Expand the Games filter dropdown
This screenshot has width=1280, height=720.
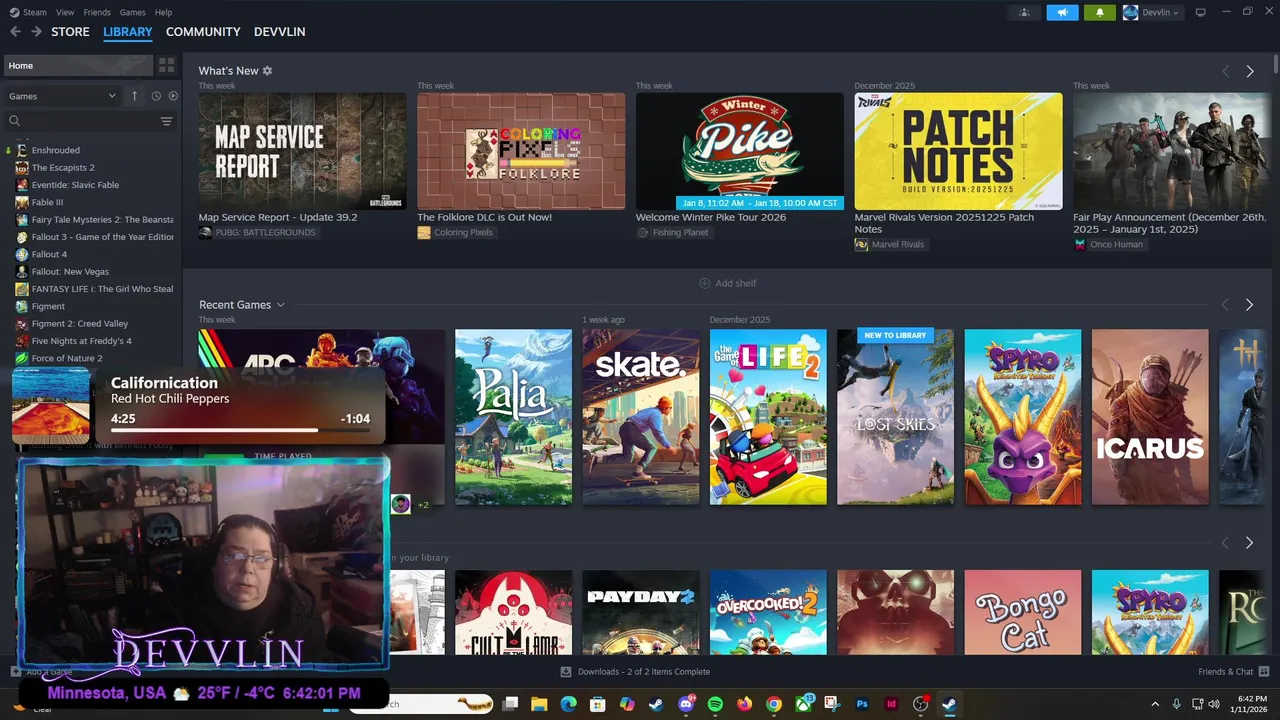coord(62,96)
